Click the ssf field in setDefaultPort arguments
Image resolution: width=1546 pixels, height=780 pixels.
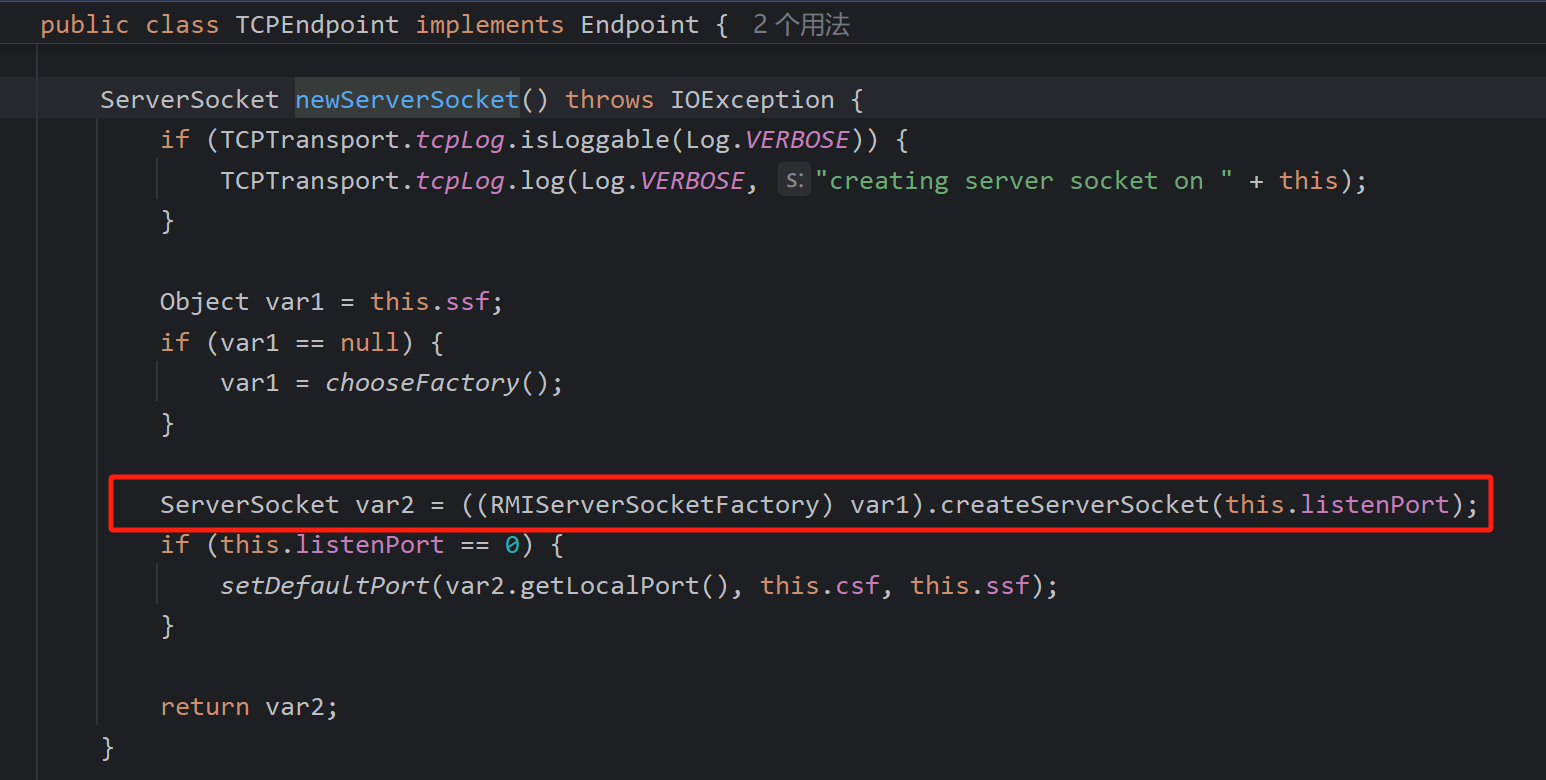1007,585
